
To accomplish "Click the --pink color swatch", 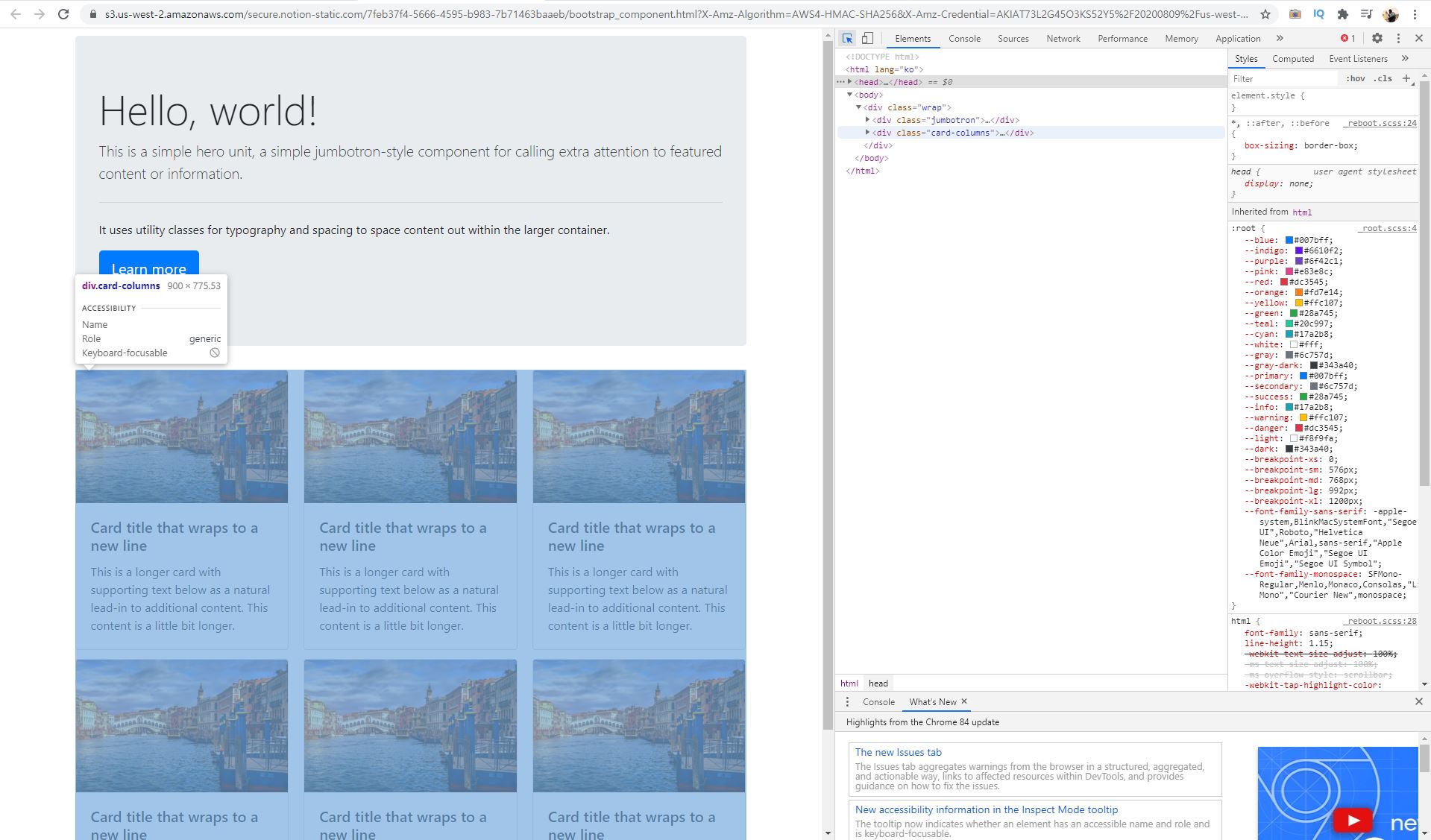I will (x=1289, y=271).
